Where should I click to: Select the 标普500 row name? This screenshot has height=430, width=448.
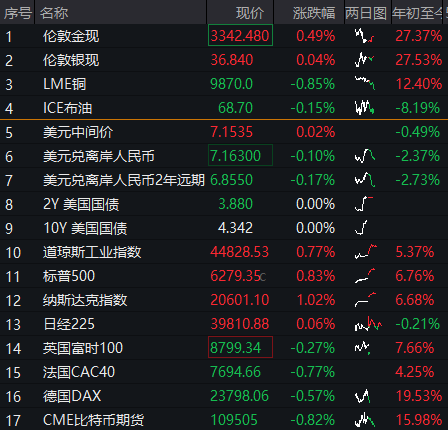tap(69, 276)
